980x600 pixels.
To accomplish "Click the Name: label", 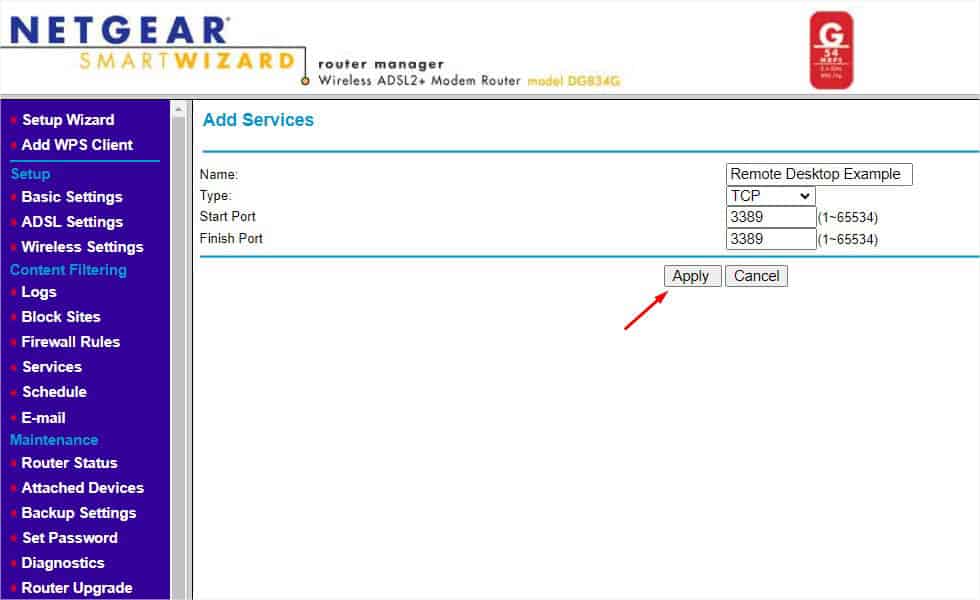I will pos(219,175).
